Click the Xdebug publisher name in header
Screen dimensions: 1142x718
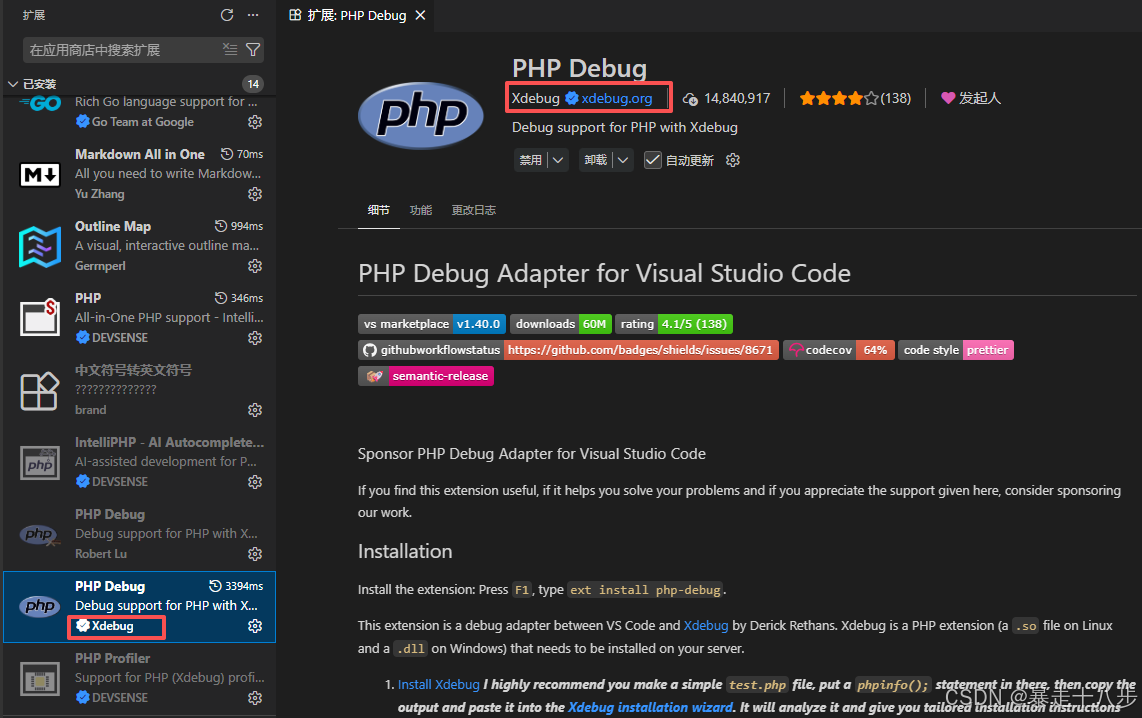pyautogui.click(x=535, y=98)
